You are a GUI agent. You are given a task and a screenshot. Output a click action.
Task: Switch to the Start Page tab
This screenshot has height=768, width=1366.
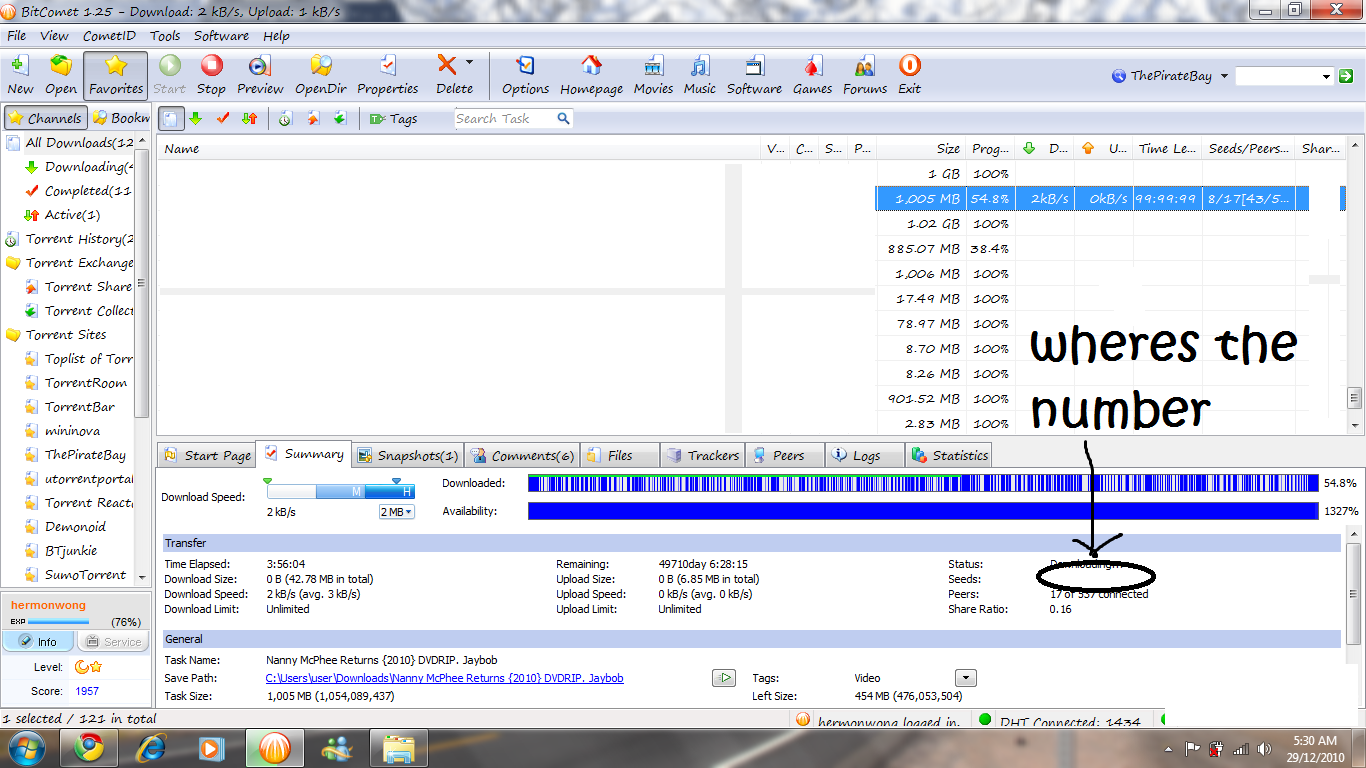click(206, 455)
